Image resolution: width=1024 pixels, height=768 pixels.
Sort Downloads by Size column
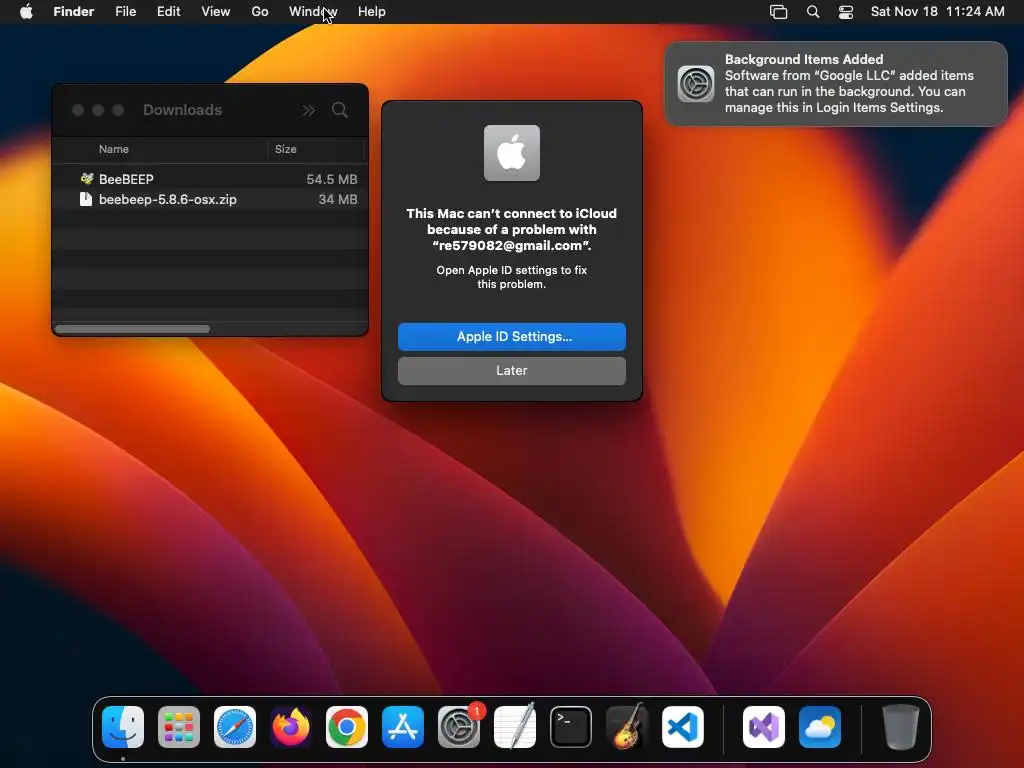coord(285,150)
